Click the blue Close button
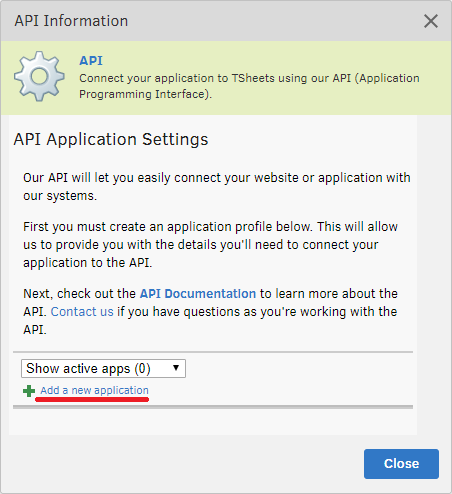Viewport: 452px width, 494px height. click(x=401, y=464)
